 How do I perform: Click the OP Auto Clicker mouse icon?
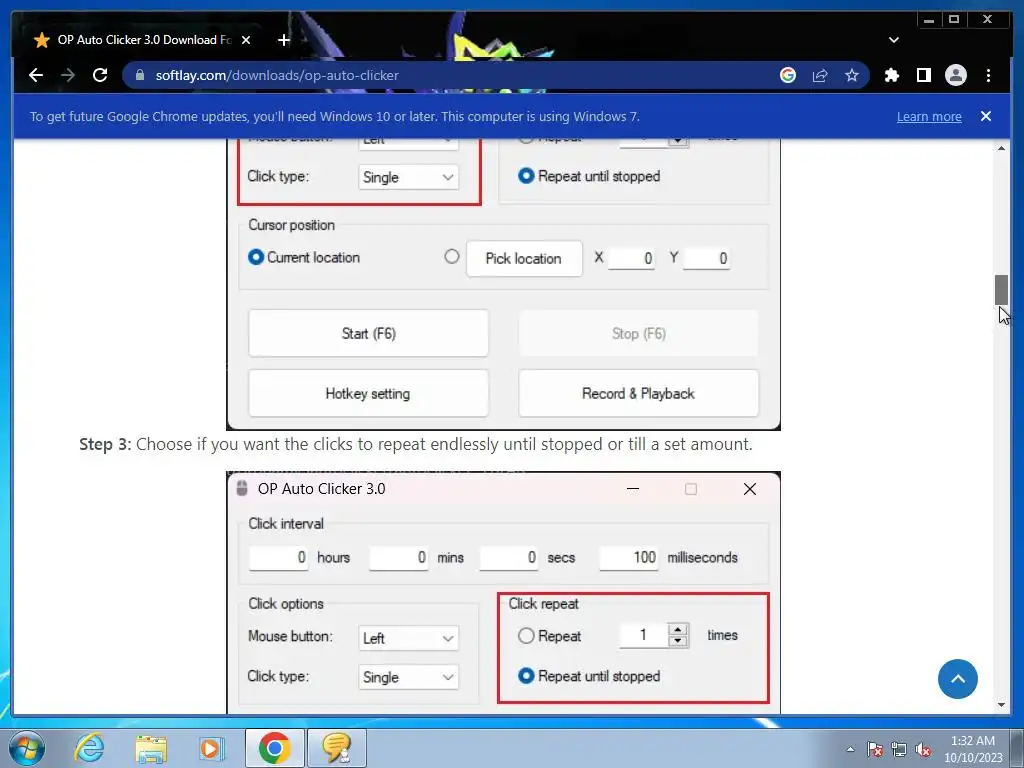click(242, 488)
